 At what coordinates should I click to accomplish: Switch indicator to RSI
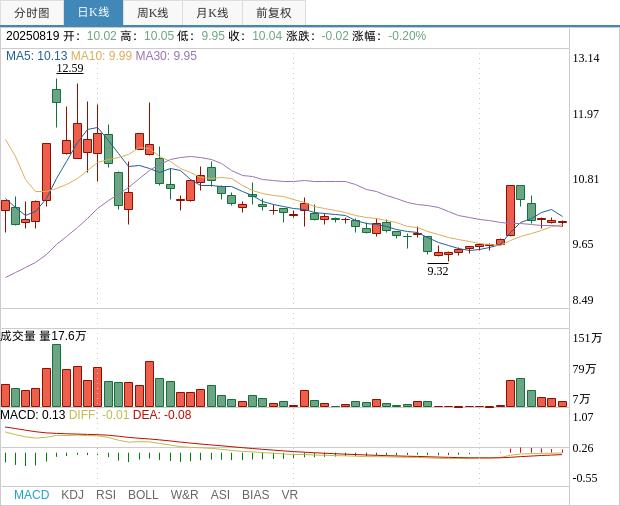pos(106,495)
